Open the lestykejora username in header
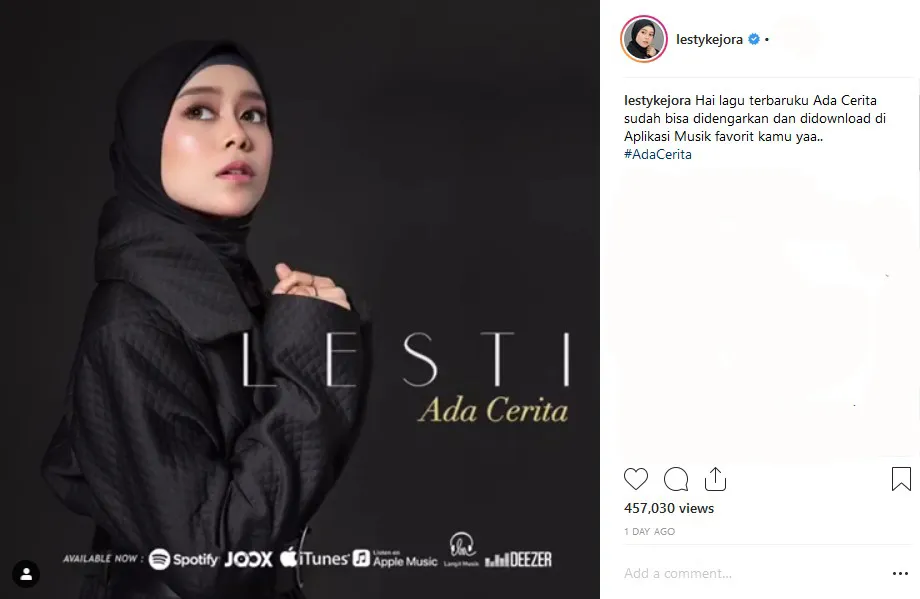The width and height of the screenshot is (920, 599). [709, 39]
